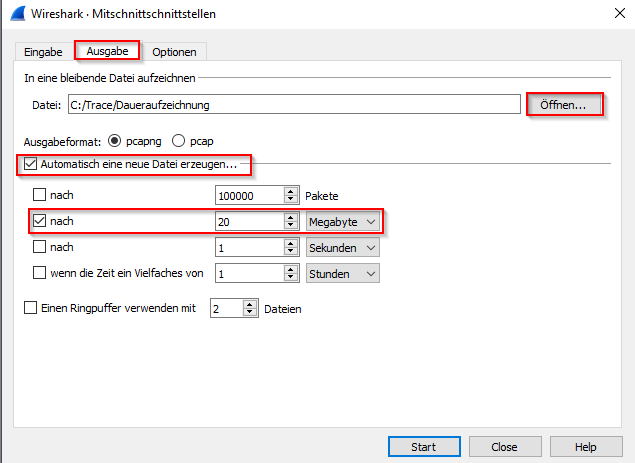
Task: Click the Wireshark fin icon in title bar
Action: [15, 14]
